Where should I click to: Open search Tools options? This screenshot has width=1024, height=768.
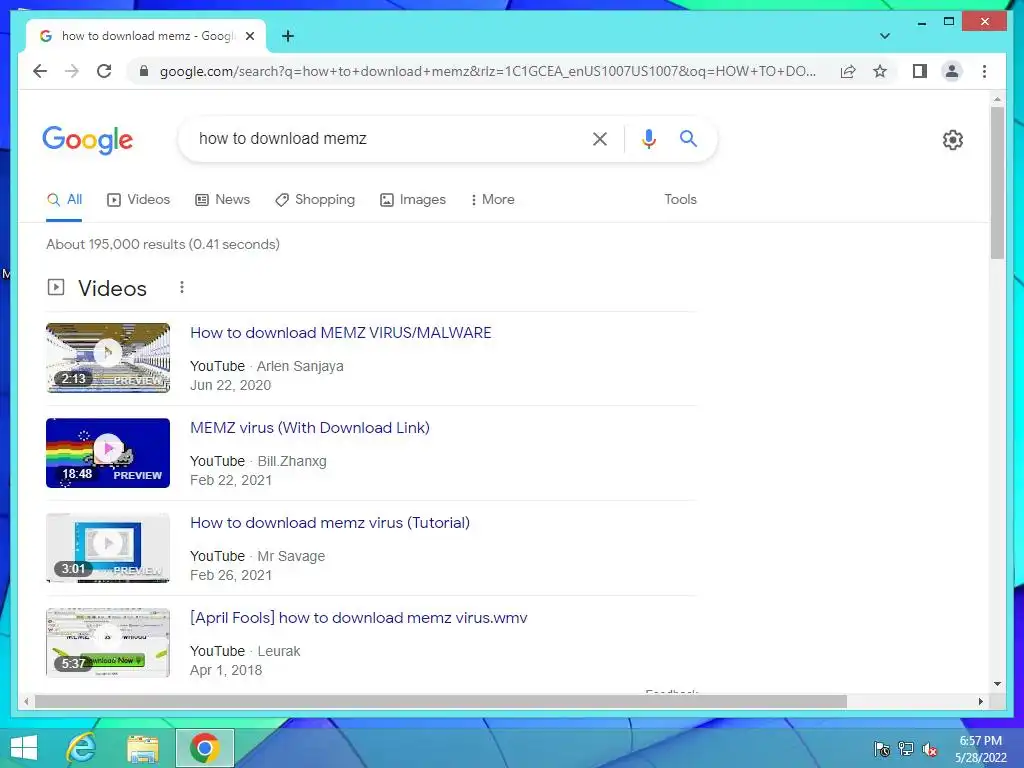[x=680, y=200]
